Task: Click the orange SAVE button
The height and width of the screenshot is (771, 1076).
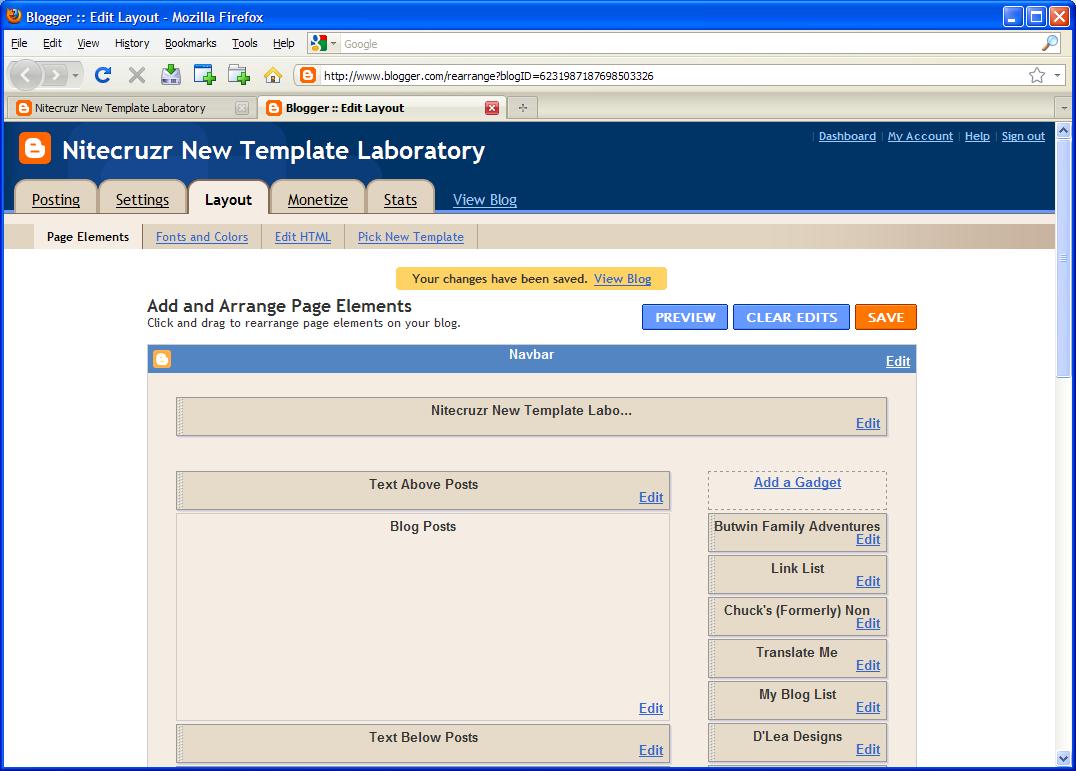Action: point(885,317)
